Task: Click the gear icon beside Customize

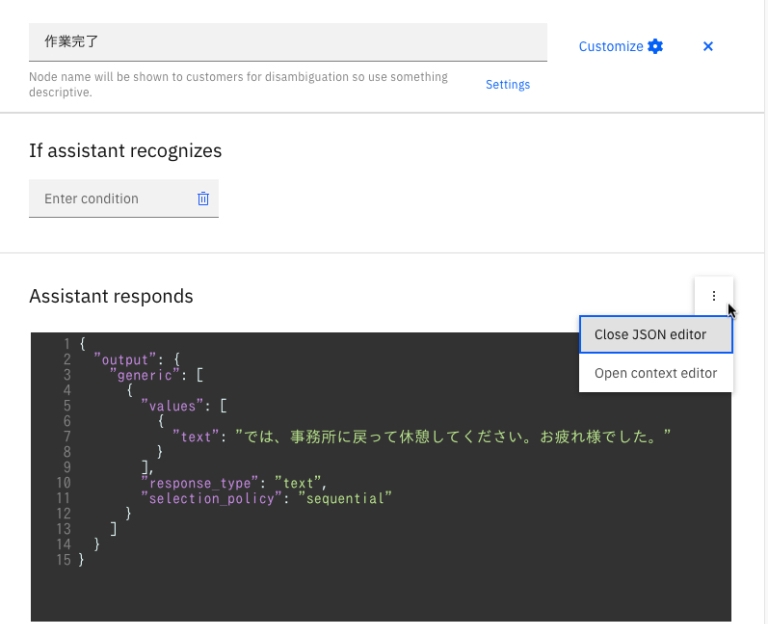Action: click(656, 46)
